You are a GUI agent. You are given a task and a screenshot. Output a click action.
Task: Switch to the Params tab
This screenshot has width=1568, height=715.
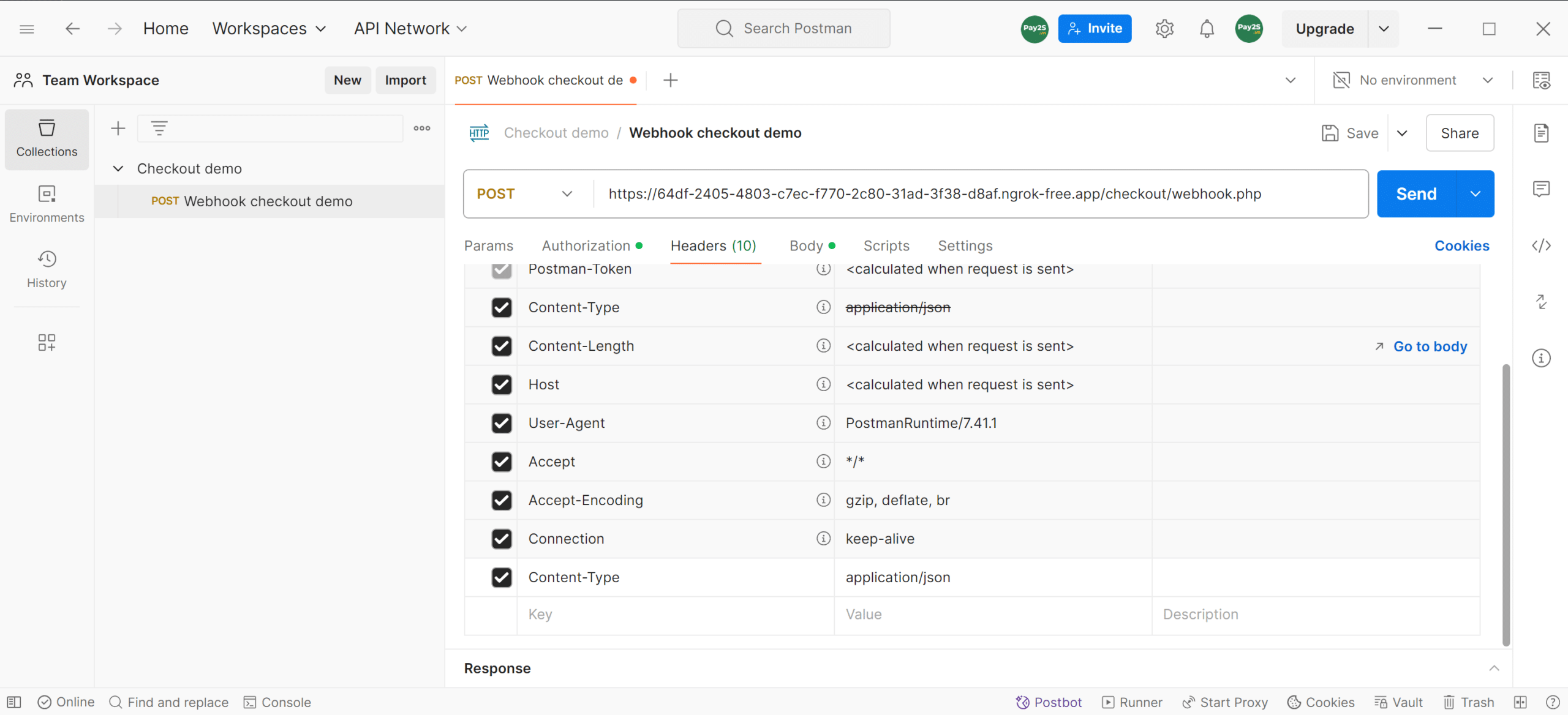pyautogui.click(x=488, y=245)
